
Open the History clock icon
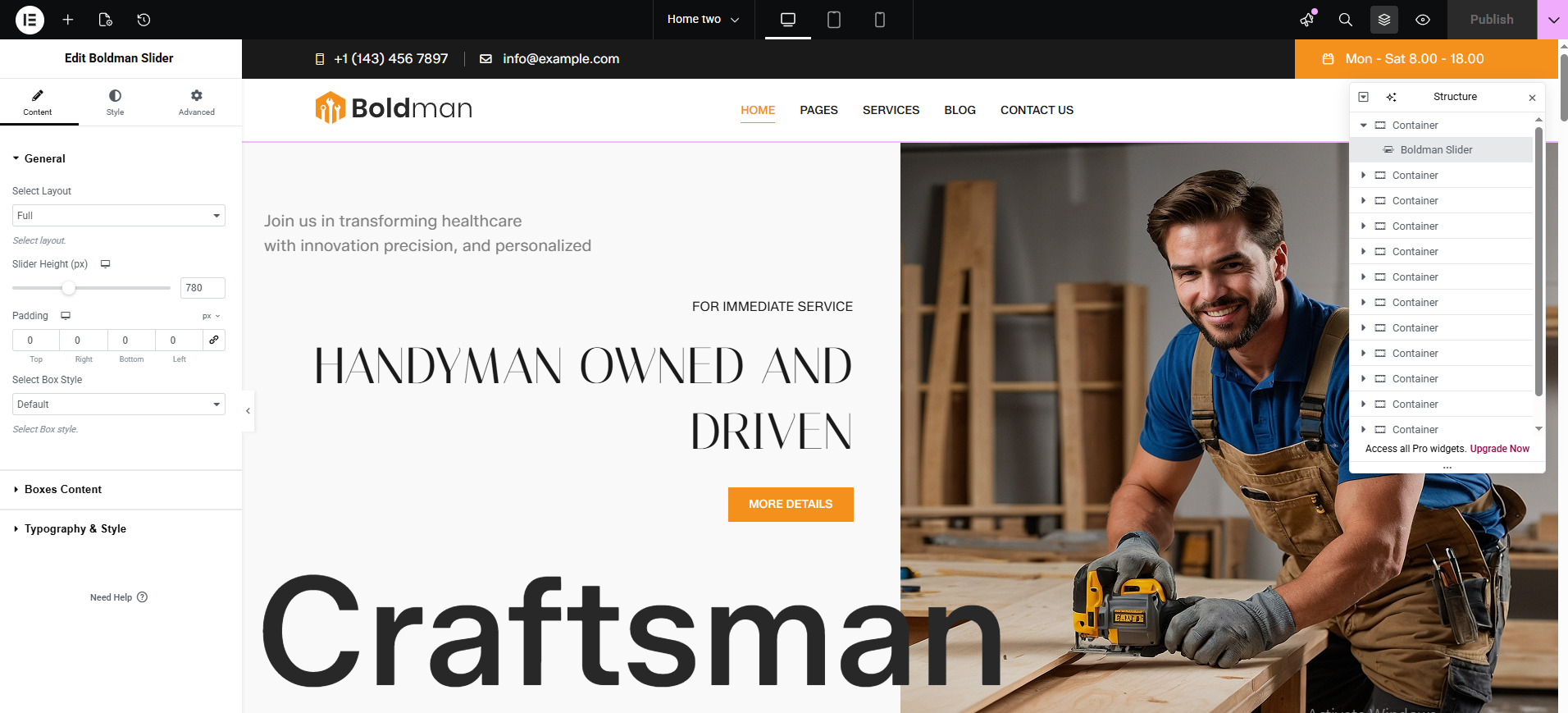[144, 20]
